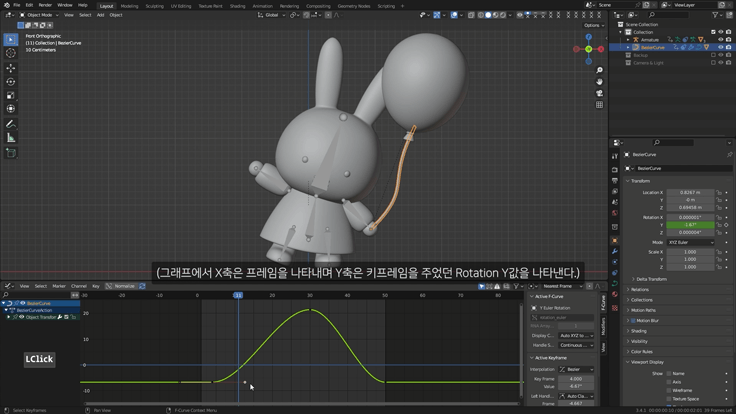Toggle Normalize in graph editor header
The height and width of the screenshot is (414, 736).
click(x=121, y=286)
